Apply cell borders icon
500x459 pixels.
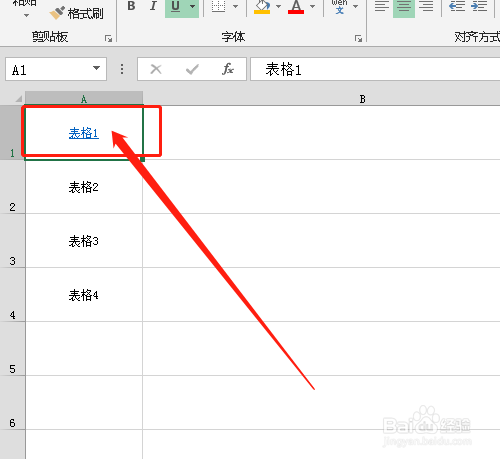click(219, 7)
